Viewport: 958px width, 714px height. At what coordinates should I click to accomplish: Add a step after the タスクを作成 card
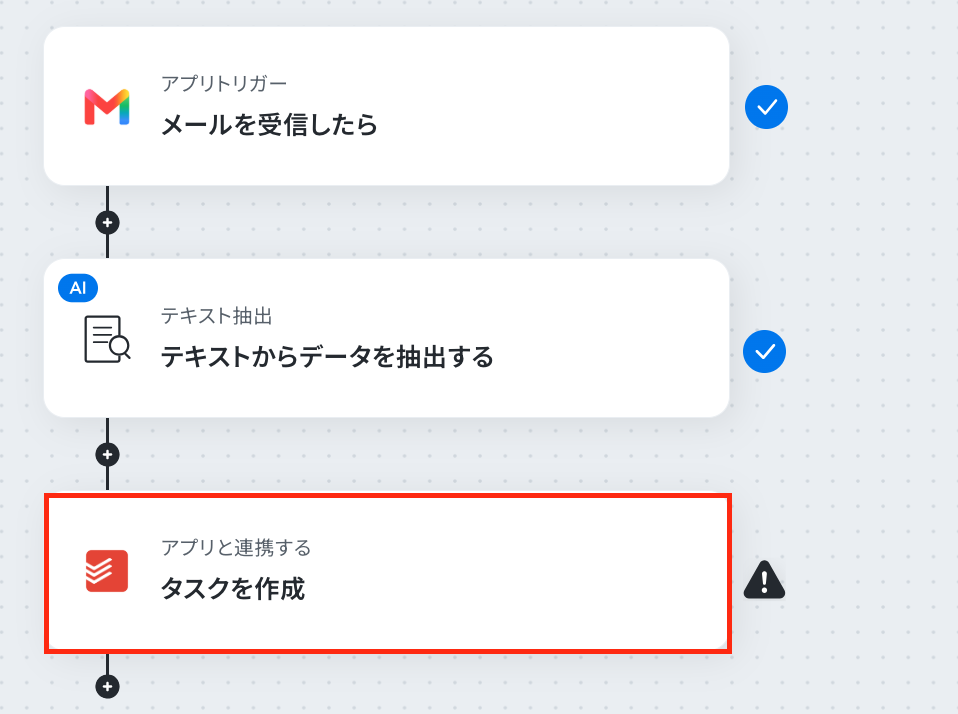[108, 686]
